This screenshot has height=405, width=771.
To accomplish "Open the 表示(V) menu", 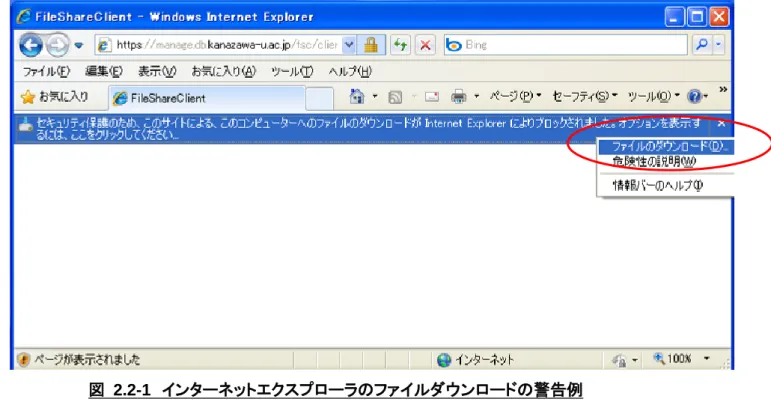I will click(x=157, y=72).
